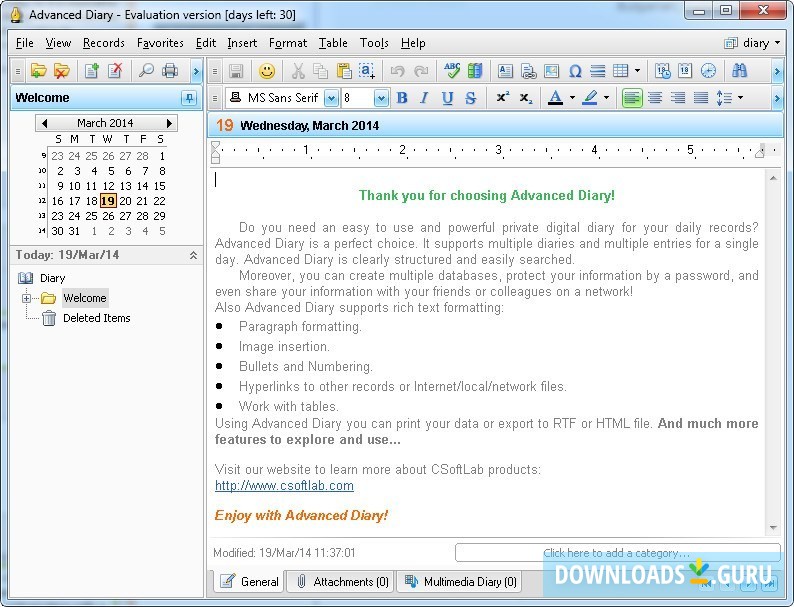
Task: Collapse the Today calendar panel
Action: pyautogui.click(x=193, y=255)
